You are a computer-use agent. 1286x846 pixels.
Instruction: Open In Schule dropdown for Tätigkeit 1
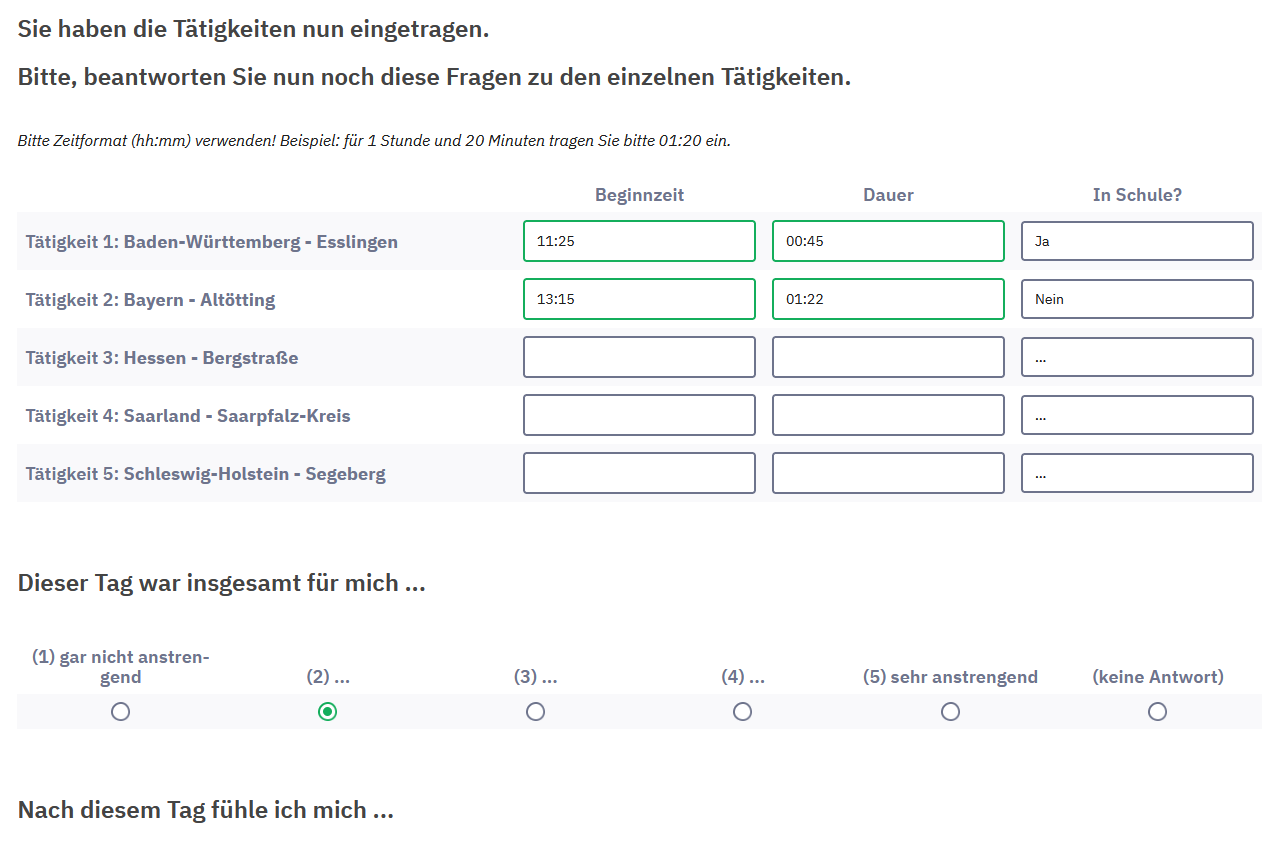(x=1137, y=241)
